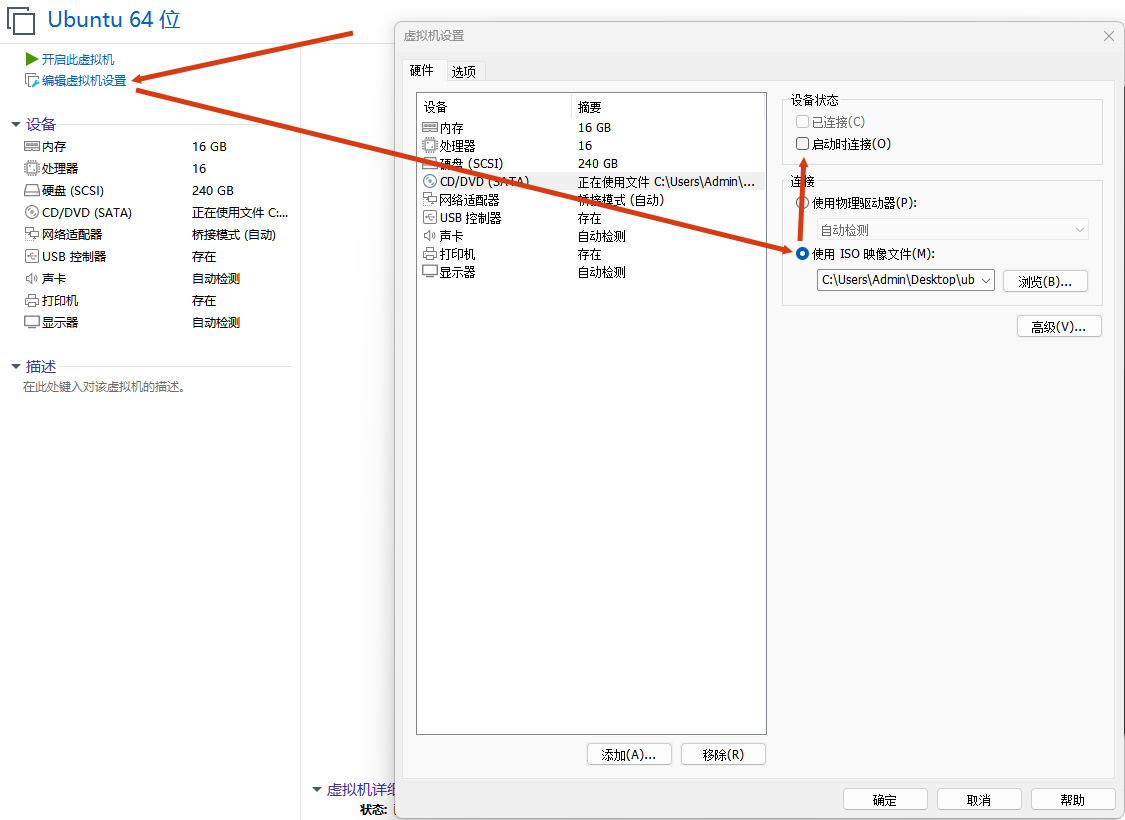Viewport: 1125px width, 820px height.
Task: Click the 显示器 icon in settings dialog list
Action: pos(430,272)
